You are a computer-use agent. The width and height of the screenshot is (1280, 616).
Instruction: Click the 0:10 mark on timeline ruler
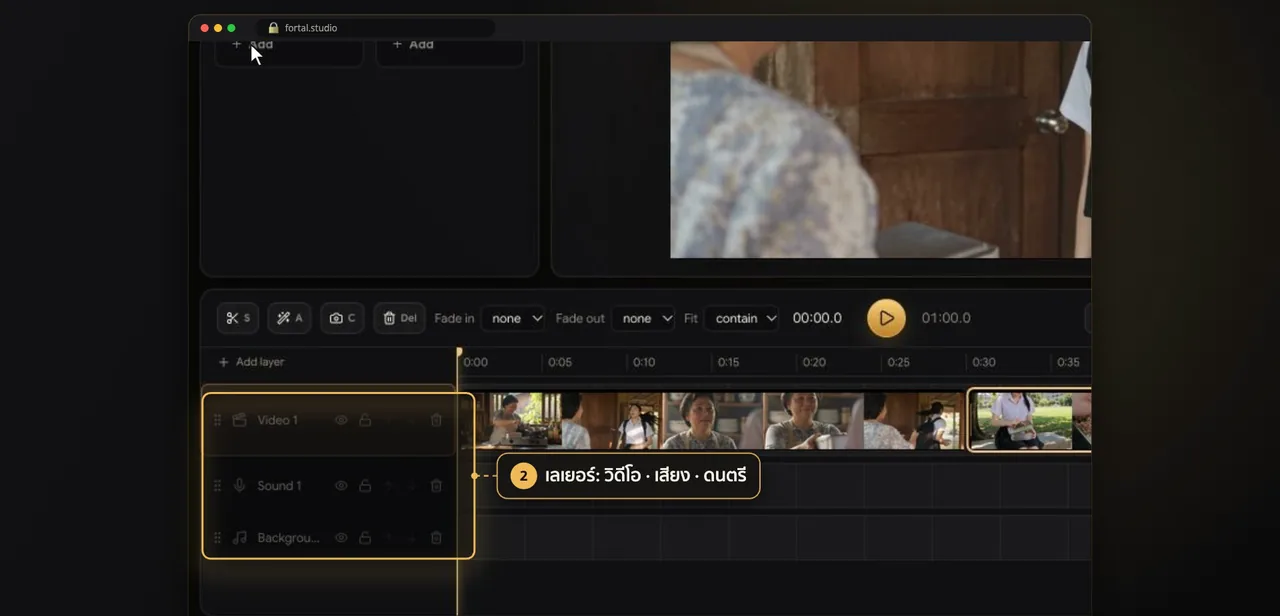click(x=644, y=362)
